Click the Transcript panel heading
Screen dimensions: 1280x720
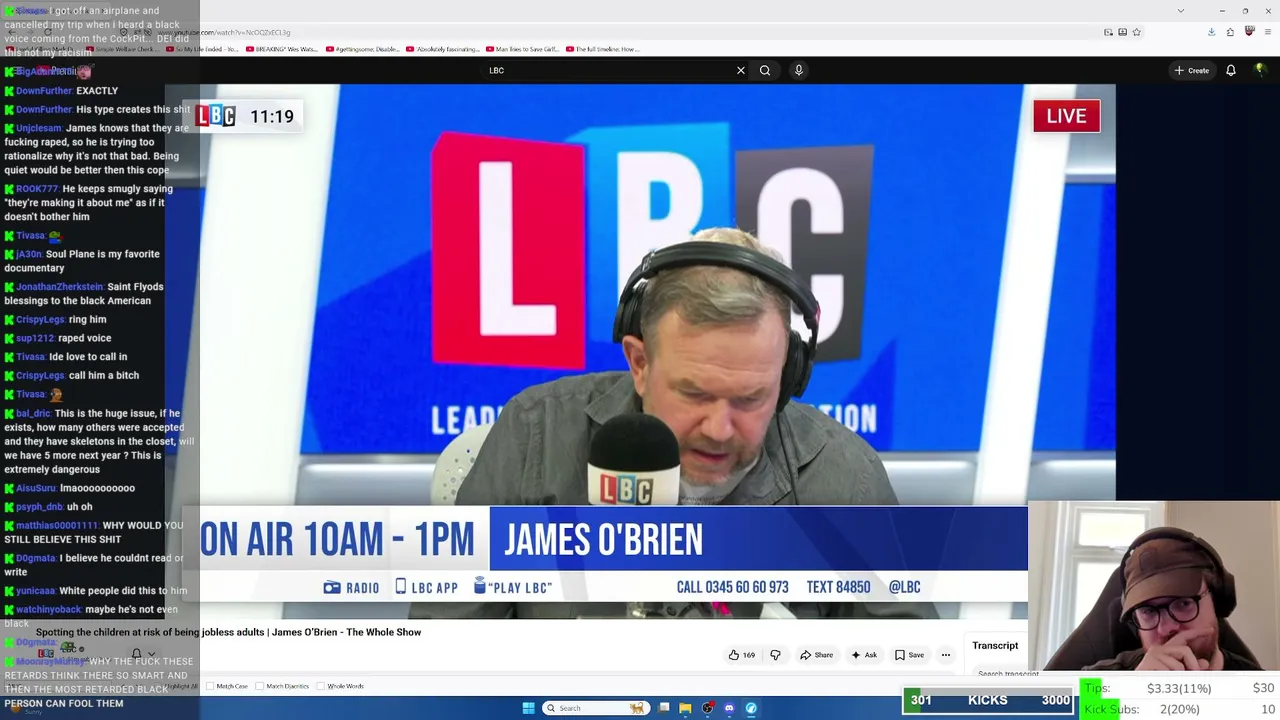[995, 646]
